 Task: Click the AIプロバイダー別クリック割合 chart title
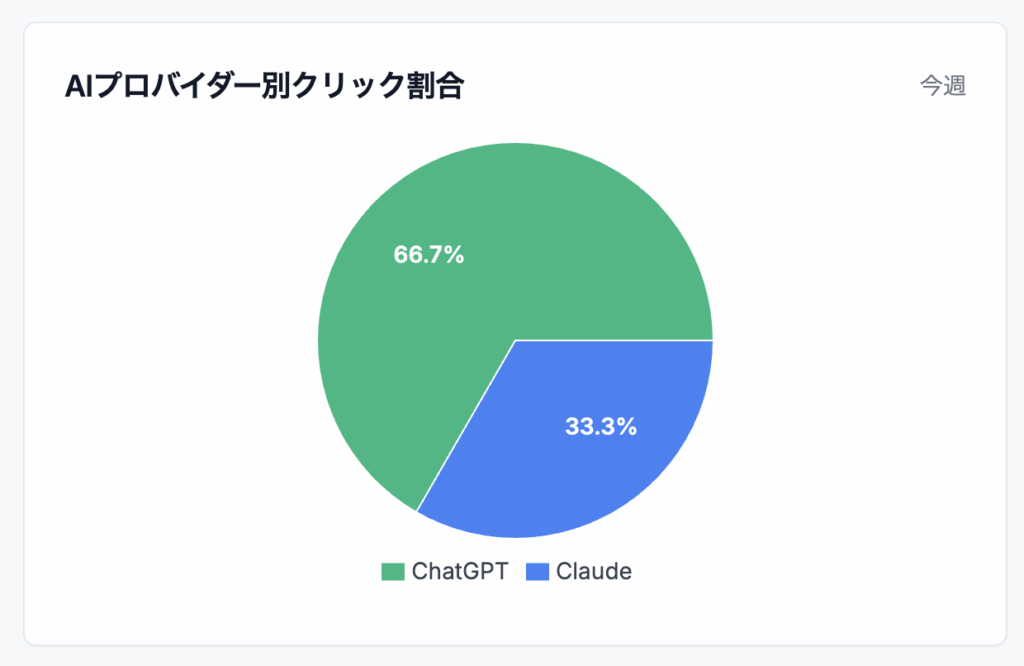pyautogui.click(x=264, y=86)
